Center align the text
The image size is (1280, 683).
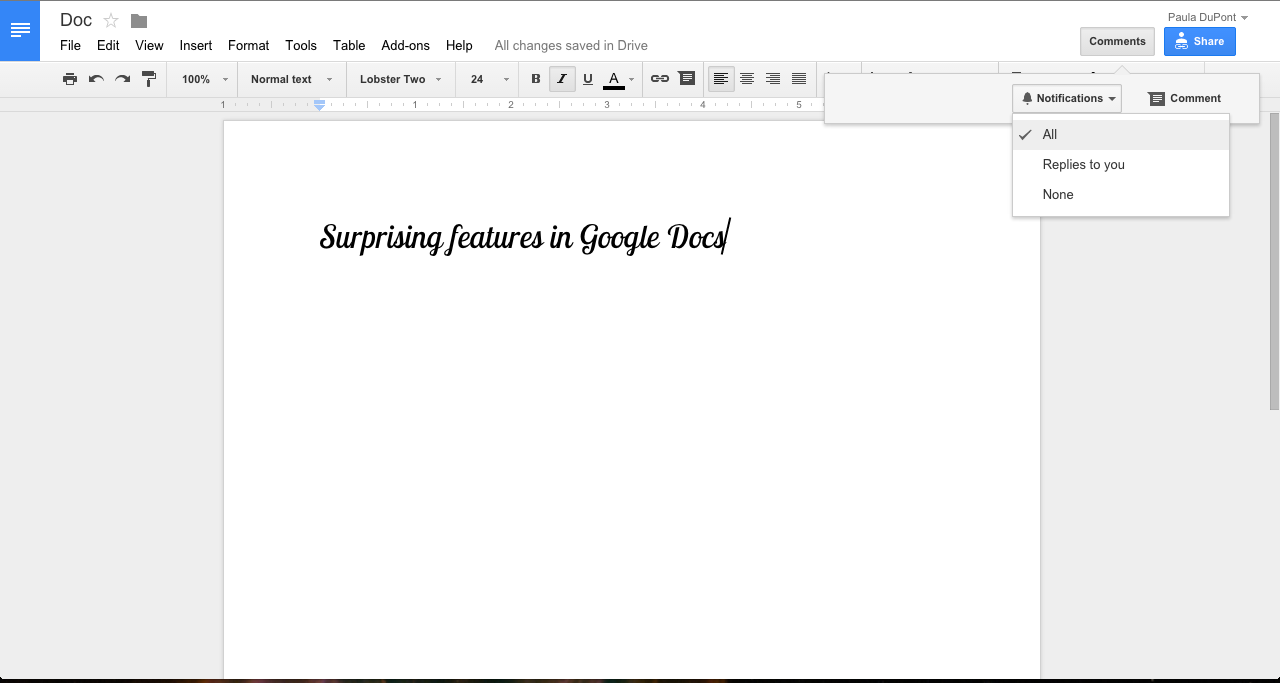click(747, 79)
